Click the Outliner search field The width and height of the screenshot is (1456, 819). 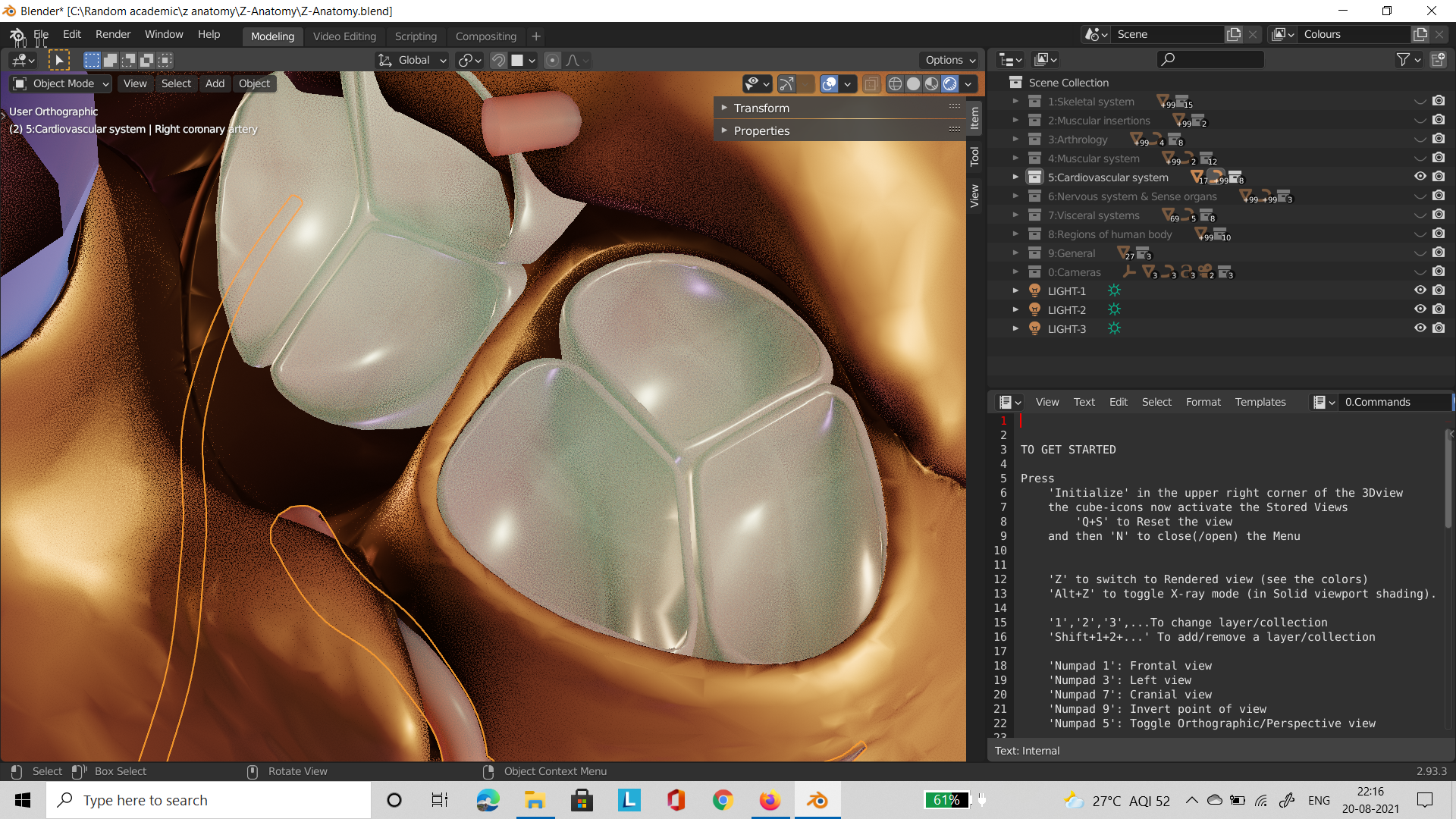1210,59
